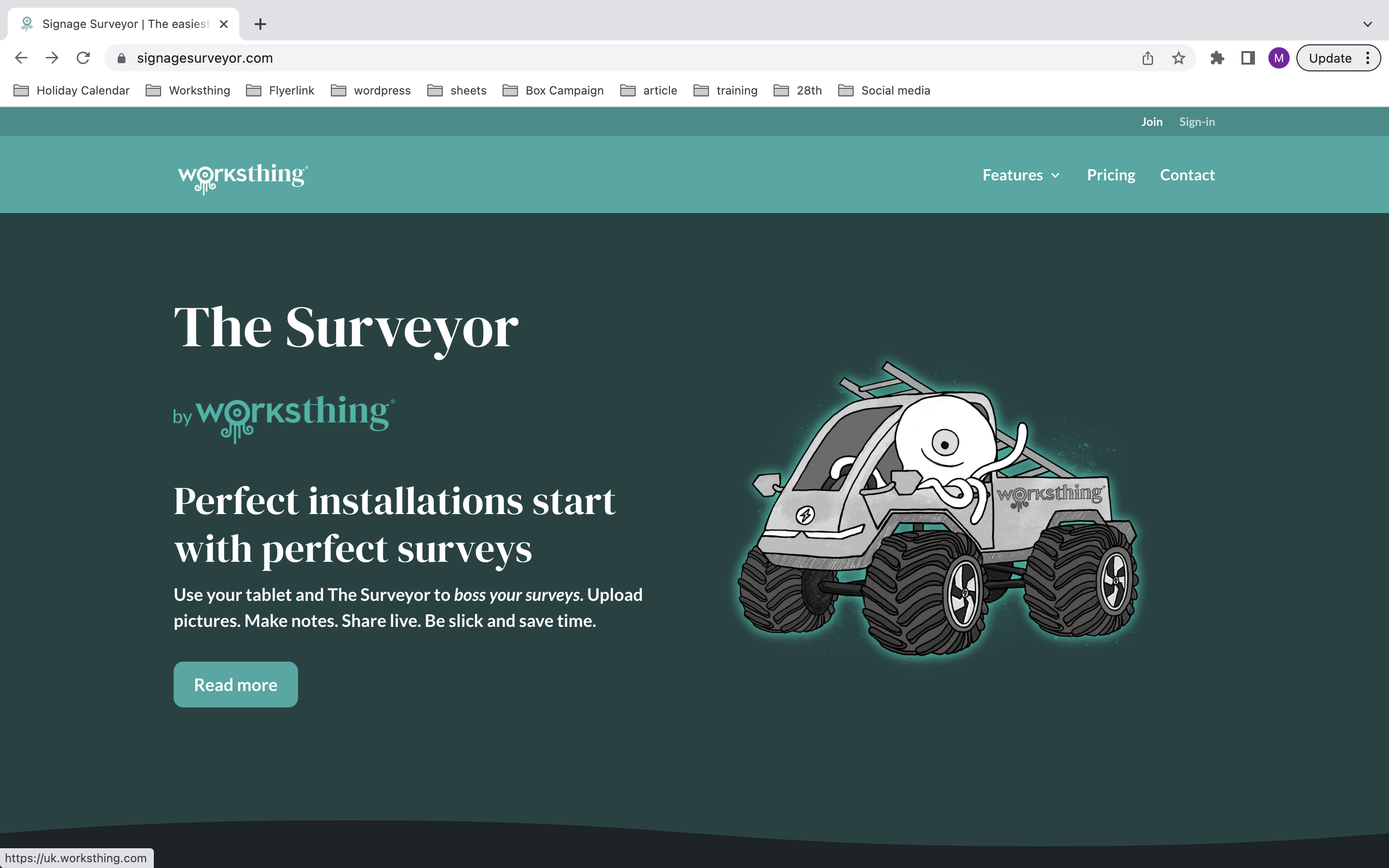
Task: Open the Worksthing bookmark folder
Action: click(x=188, y=90)
